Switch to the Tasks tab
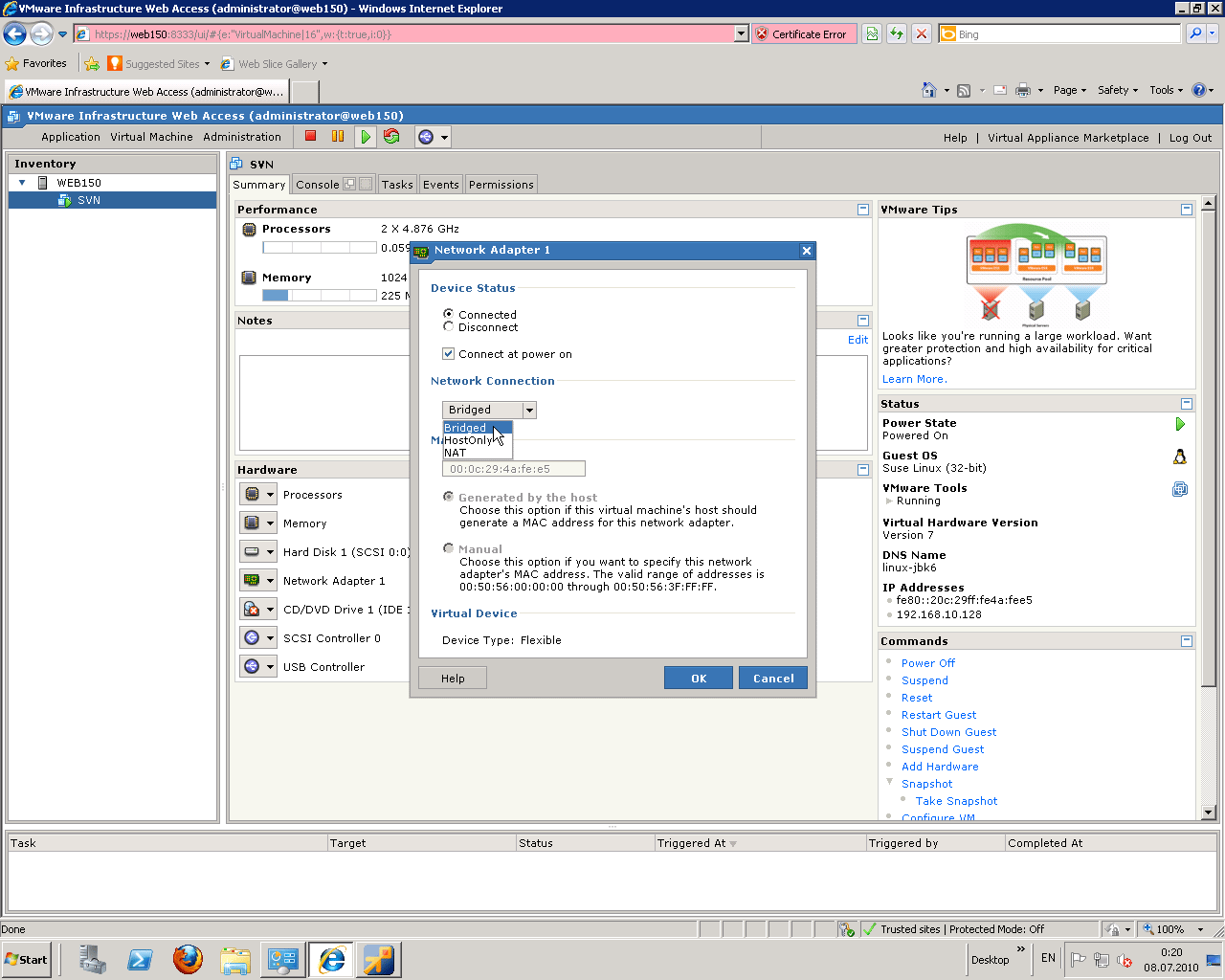This screenshot has height=980, width=1225. pos(397,185)
